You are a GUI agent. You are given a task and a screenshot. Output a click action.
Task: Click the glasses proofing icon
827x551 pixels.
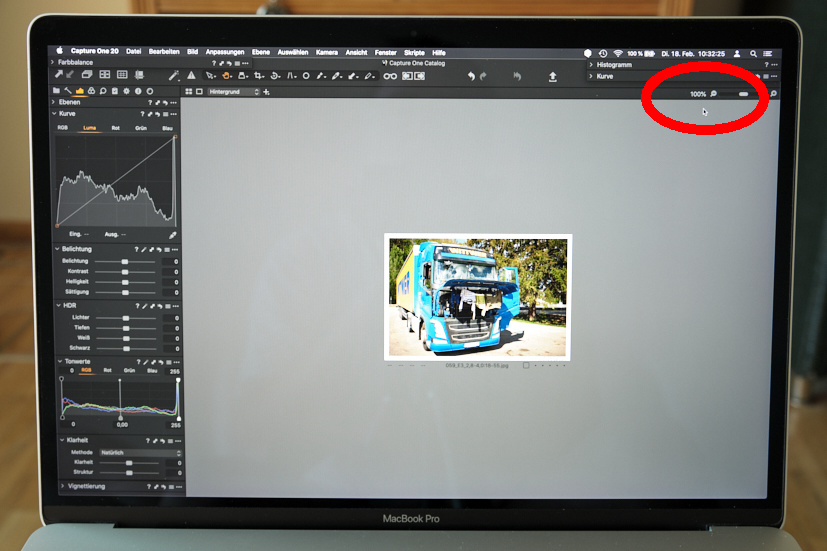coord(390,76)
